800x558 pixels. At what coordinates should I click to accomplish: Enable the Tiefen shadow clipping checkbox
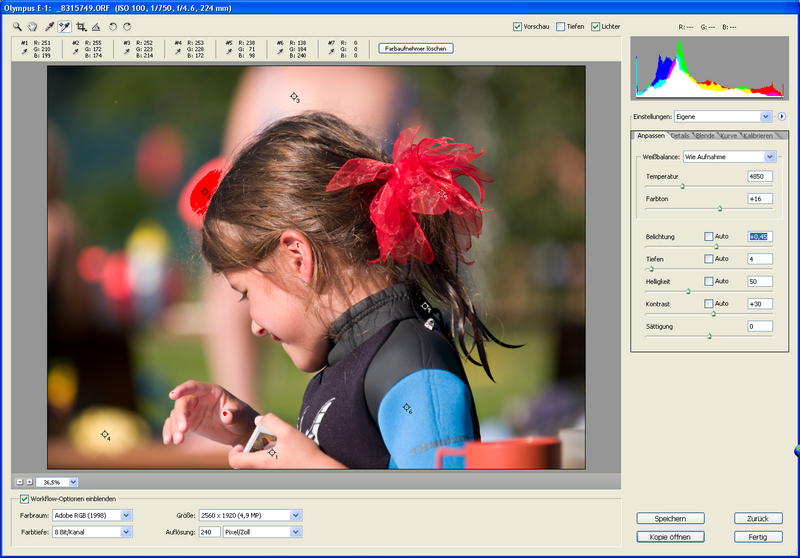pos(561,26)
